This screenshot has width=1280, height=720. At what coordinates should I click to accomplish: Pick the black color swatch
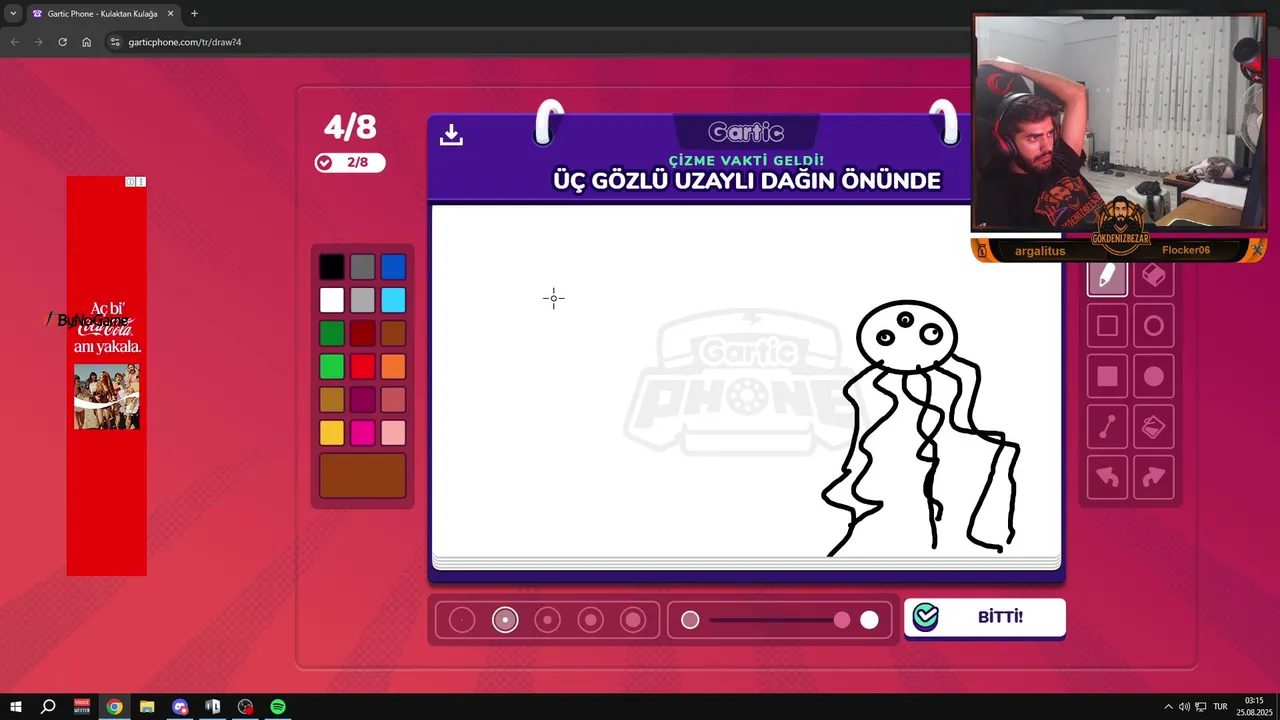(332, 267)
